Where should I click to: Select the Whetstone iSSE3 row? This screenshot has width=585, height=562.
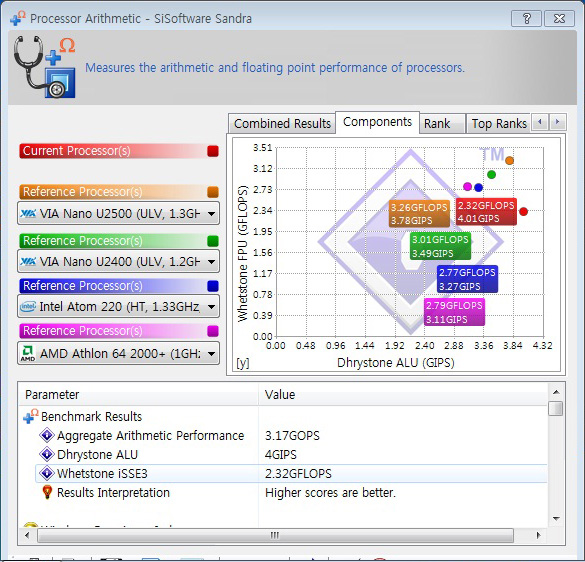click(291, 474)
